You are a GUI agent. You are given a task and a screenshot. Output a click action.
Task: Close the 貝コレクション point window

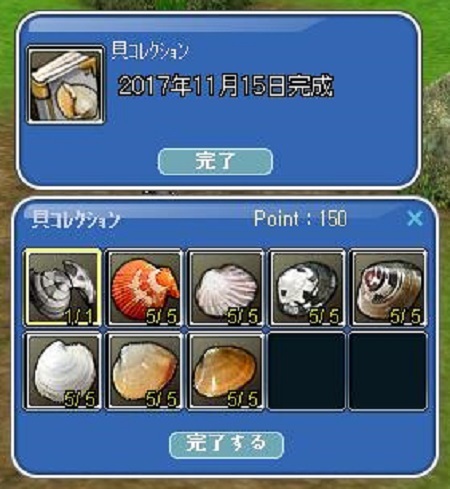click(x=415, y=218)
